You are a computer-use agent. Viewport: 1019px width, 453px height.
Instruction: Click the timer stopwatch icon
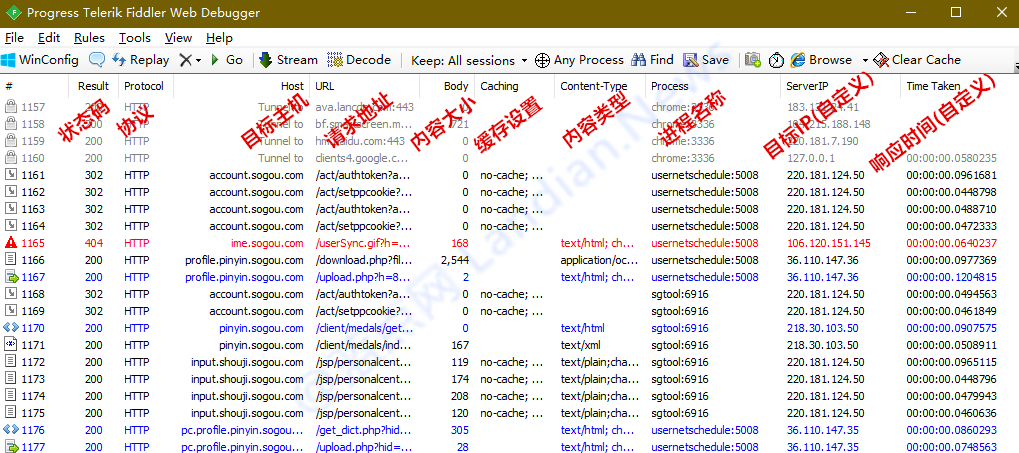(776, 60)
